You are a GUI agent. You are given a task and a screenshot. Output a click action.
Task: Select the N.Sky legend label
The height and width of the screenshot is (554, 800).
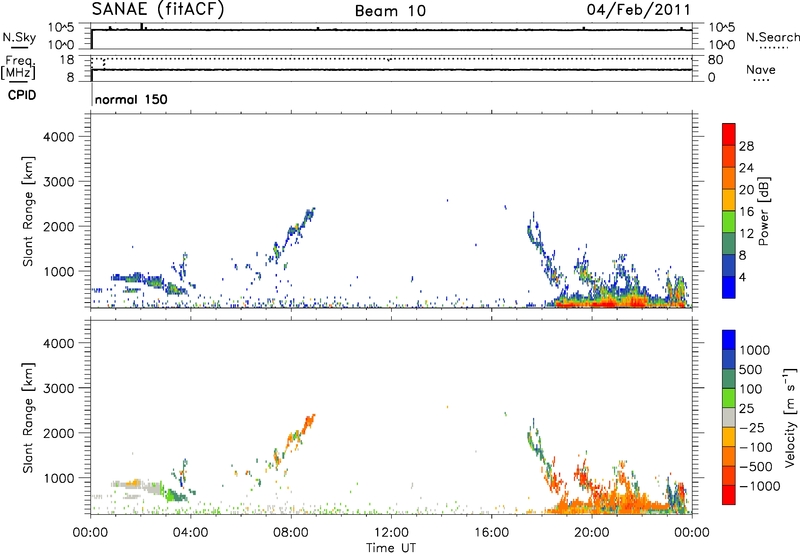tap(19, 37)
